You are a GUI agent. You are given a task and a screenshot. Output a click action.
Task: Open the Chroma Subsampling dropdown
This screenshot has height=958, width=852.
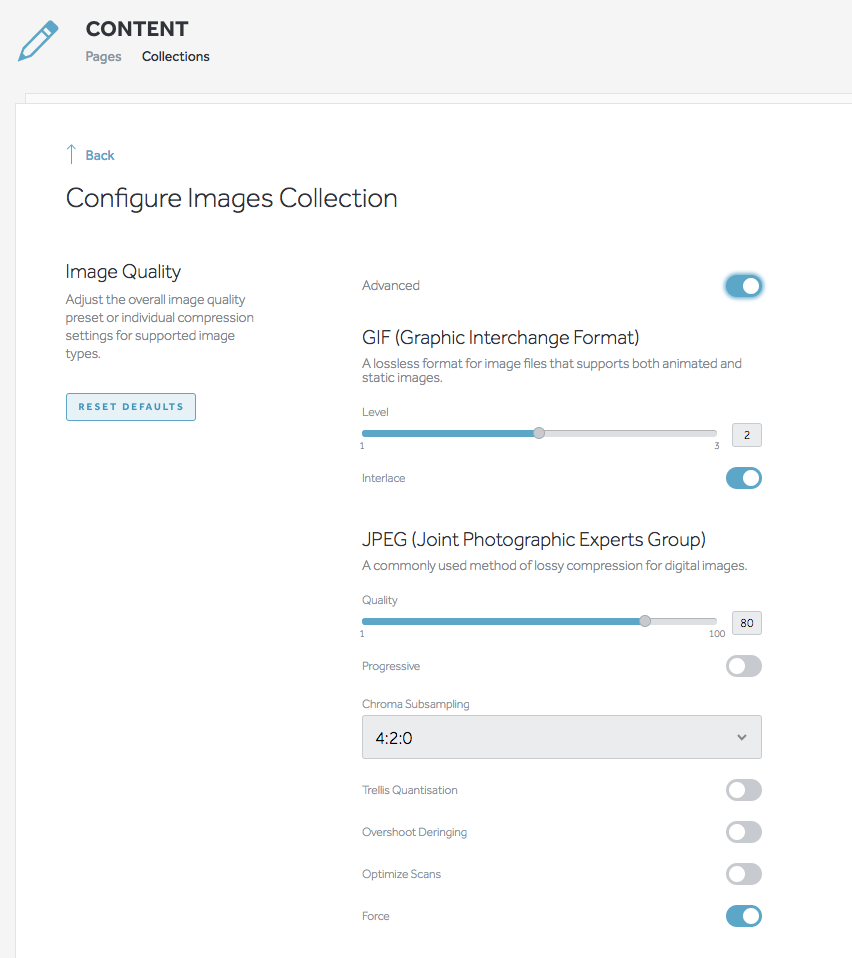[561, 738]
